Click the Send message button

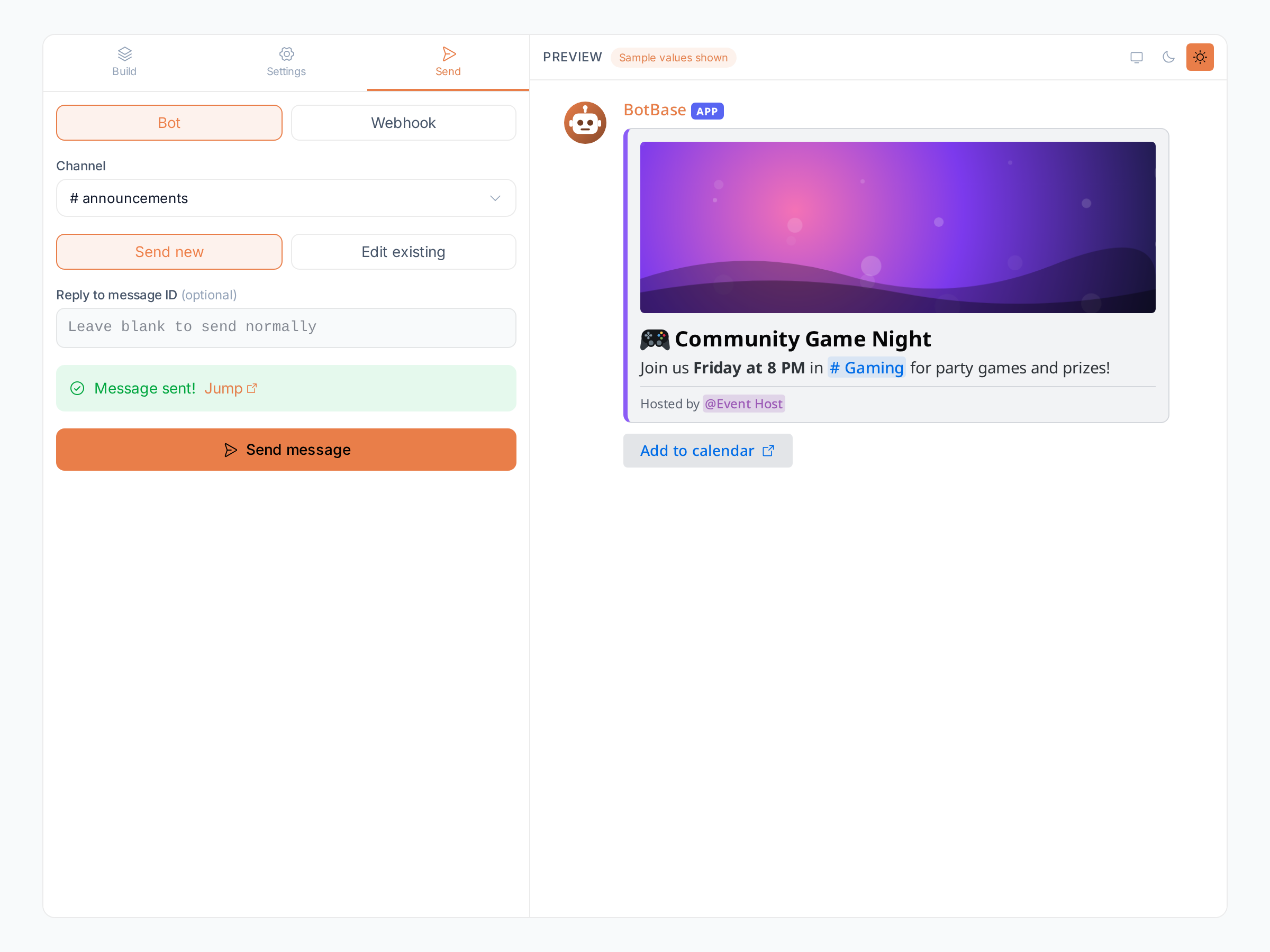point(286,450)
